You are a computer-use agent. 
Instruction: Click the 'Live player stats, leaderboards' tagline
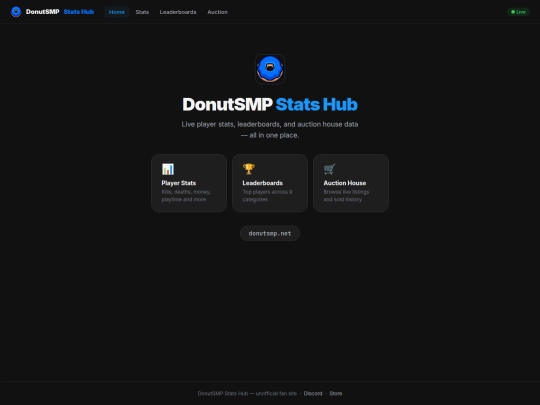[270, 129]
